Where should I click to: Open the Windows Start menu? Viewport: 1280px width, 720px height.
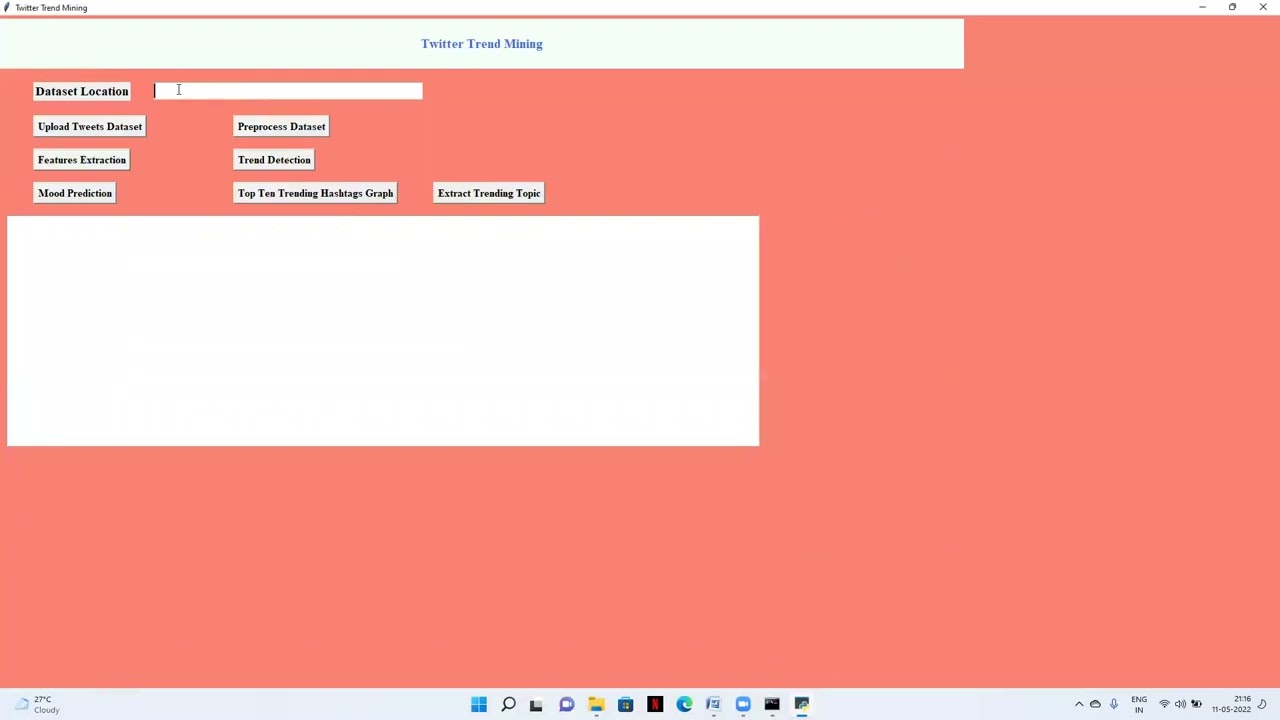tap(479, 704)
